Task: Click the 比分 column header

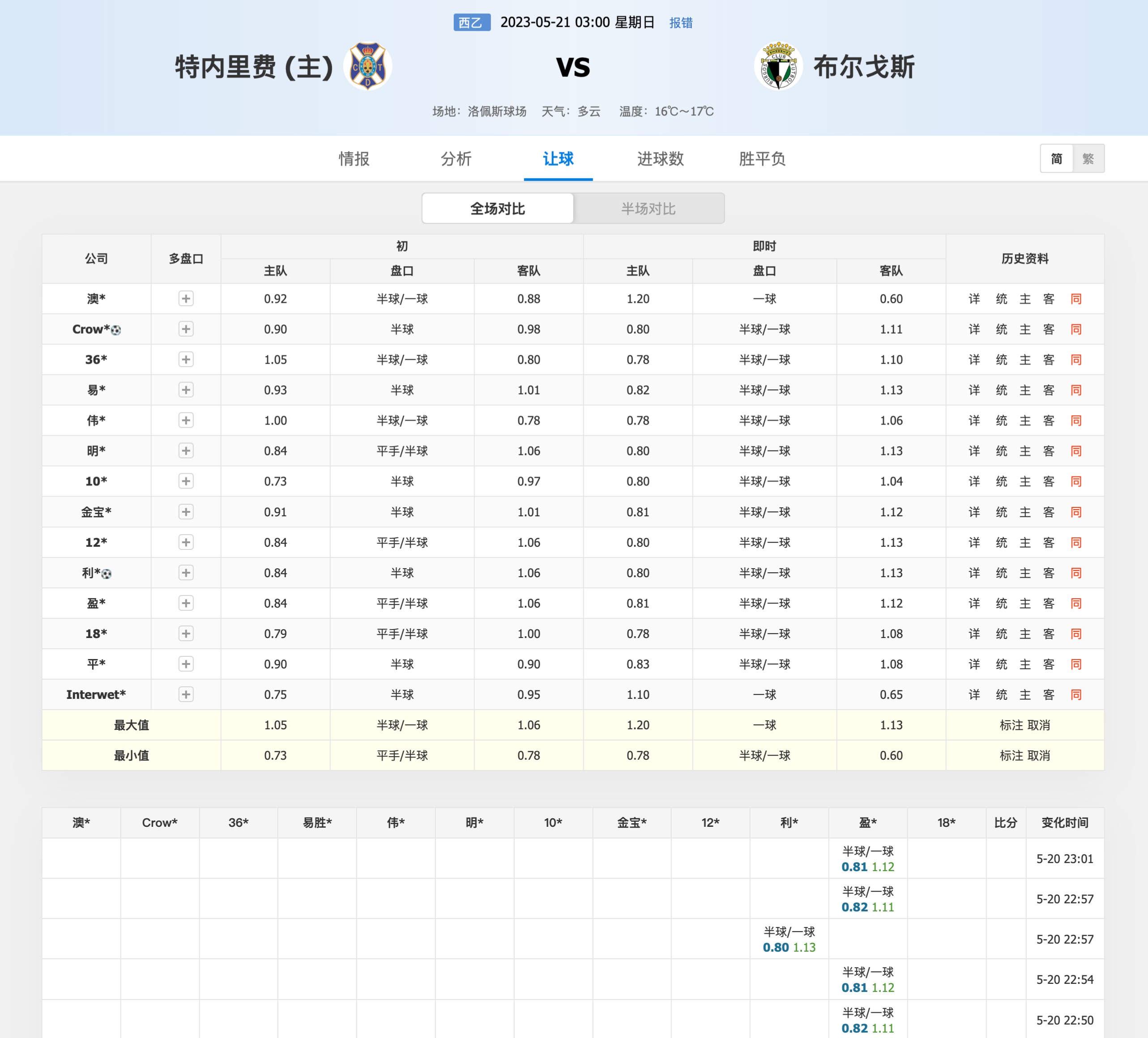Action: tap(1006, 822)
